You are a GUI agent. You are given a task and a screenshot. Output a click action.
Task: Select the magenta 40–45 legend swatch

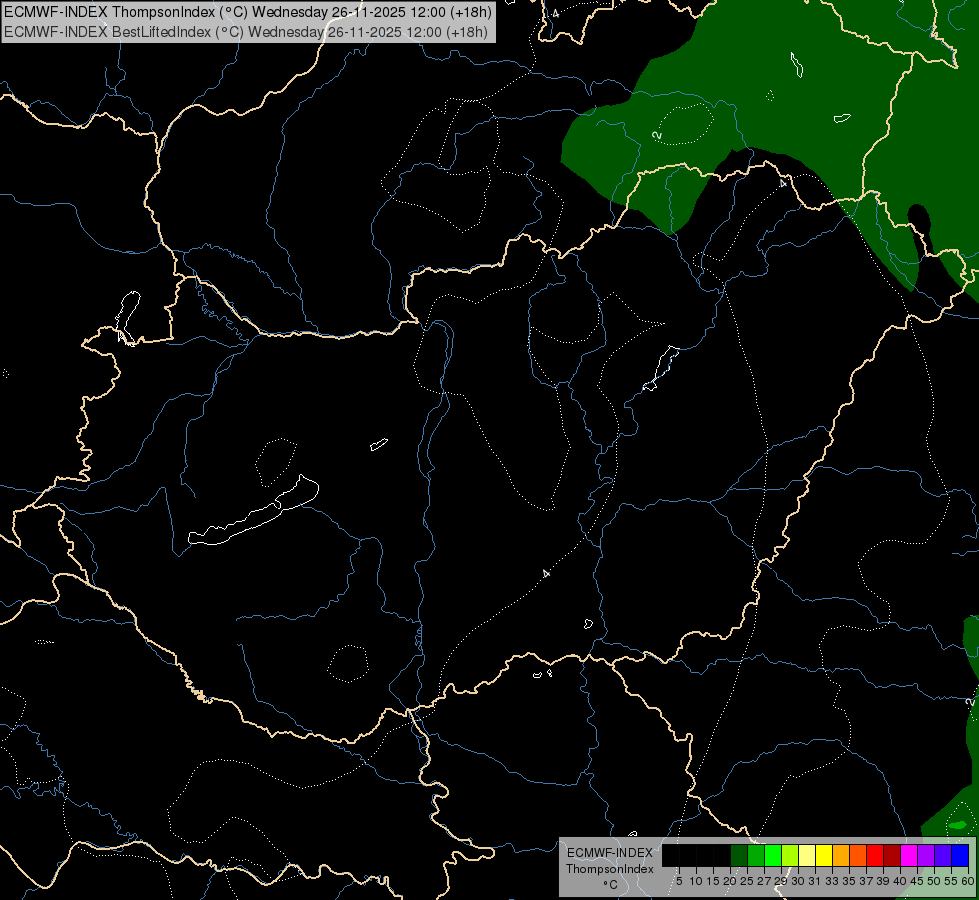(909, 855)
